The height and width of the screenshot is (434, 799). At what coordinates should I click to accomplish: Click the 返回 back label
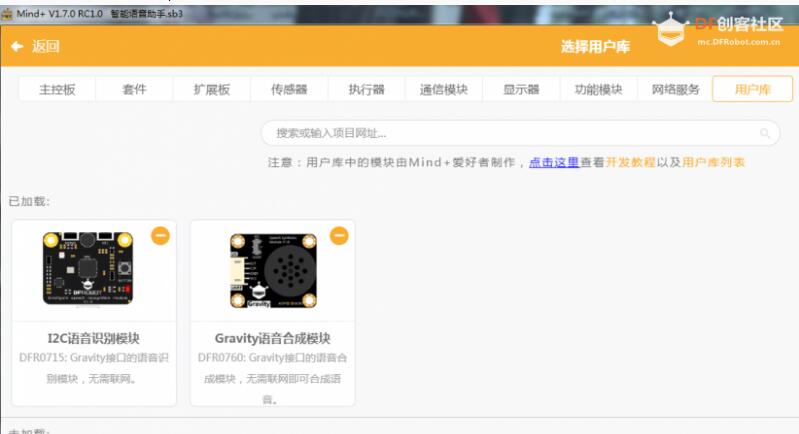(46, 46)
